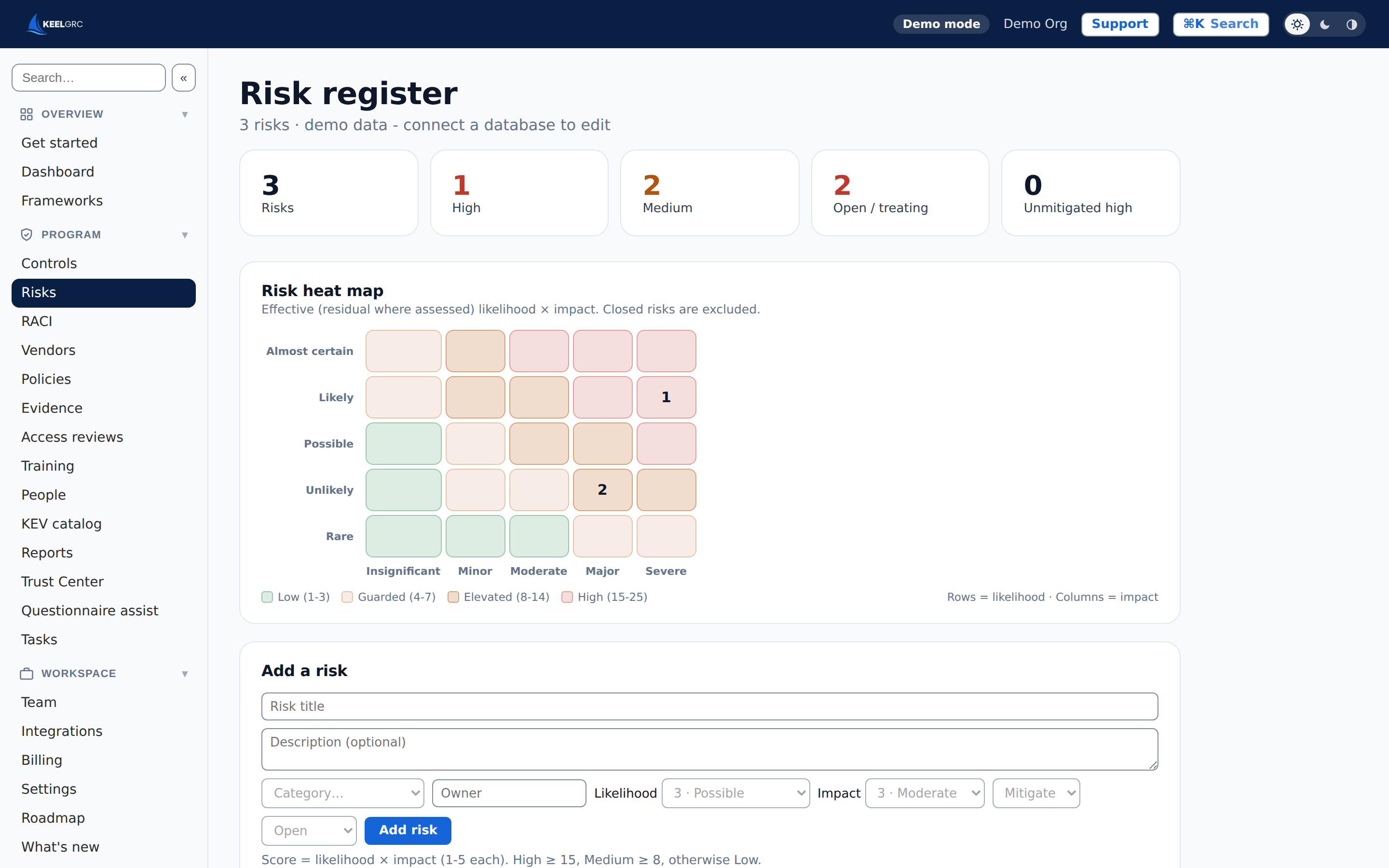Open the ⌘K Search button
The width and height of the screenshot is (1389, 868).
pos(1221,24)
